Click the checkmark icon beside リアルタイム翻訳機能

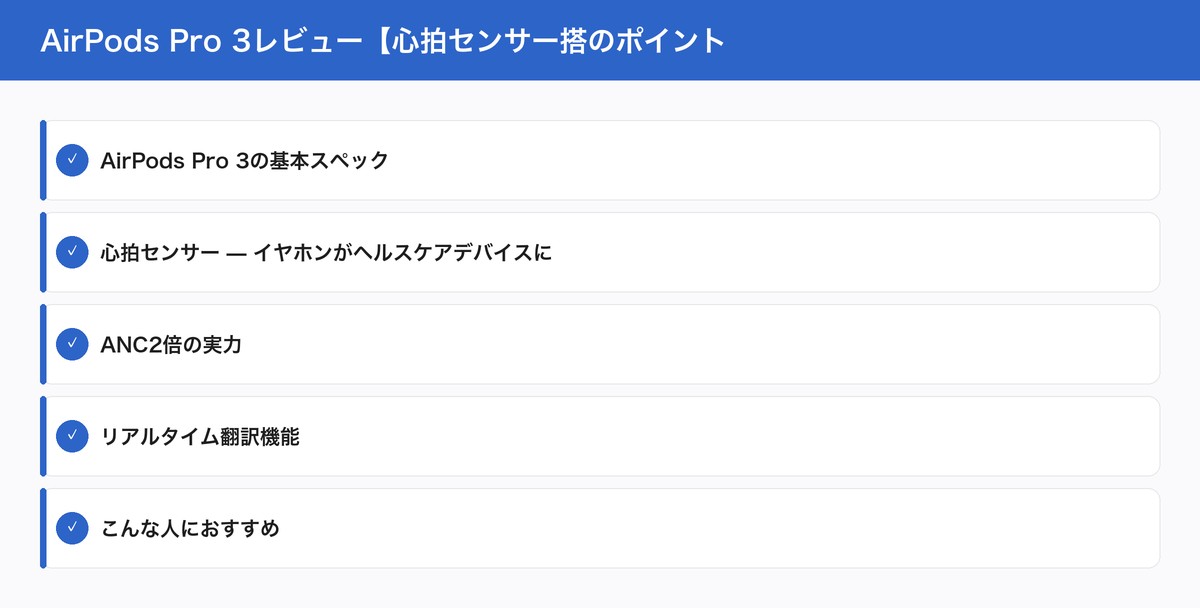coord(71,435)
